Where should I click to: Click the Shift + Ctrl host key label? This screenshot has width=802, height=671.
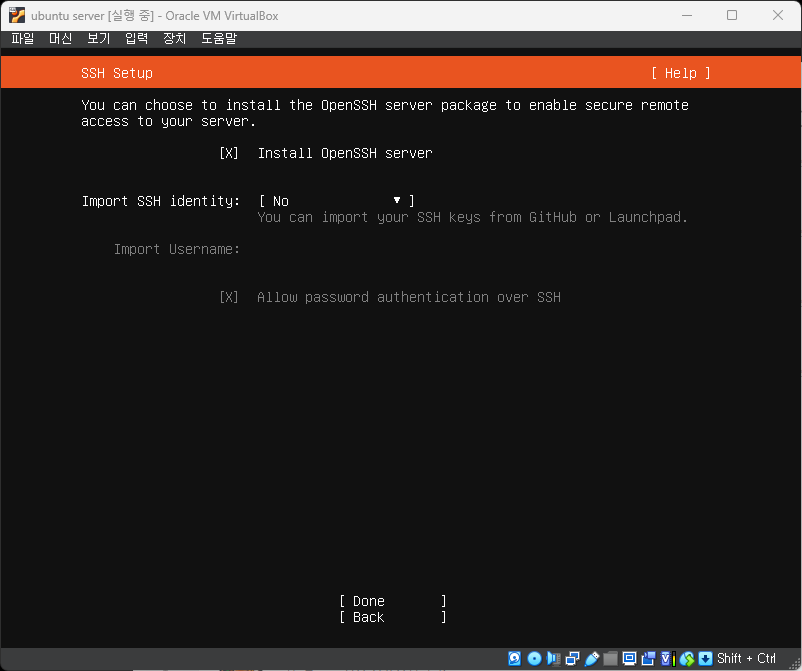pyautogui.click(x=746, y=659)
